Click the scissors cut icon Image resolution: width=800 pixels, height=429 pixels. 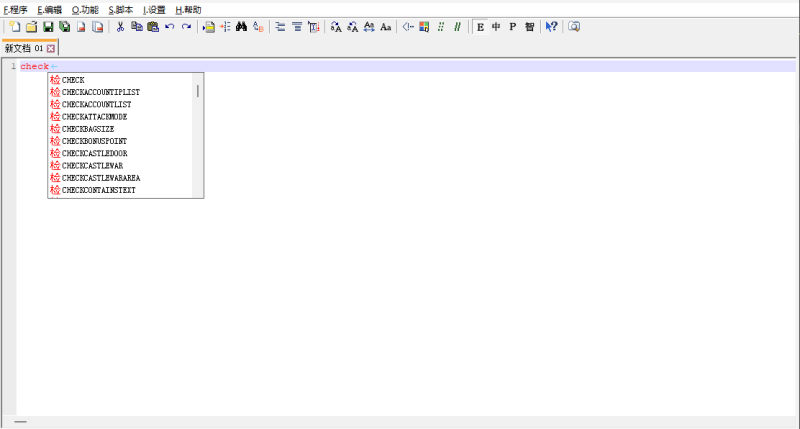point(120,27)
